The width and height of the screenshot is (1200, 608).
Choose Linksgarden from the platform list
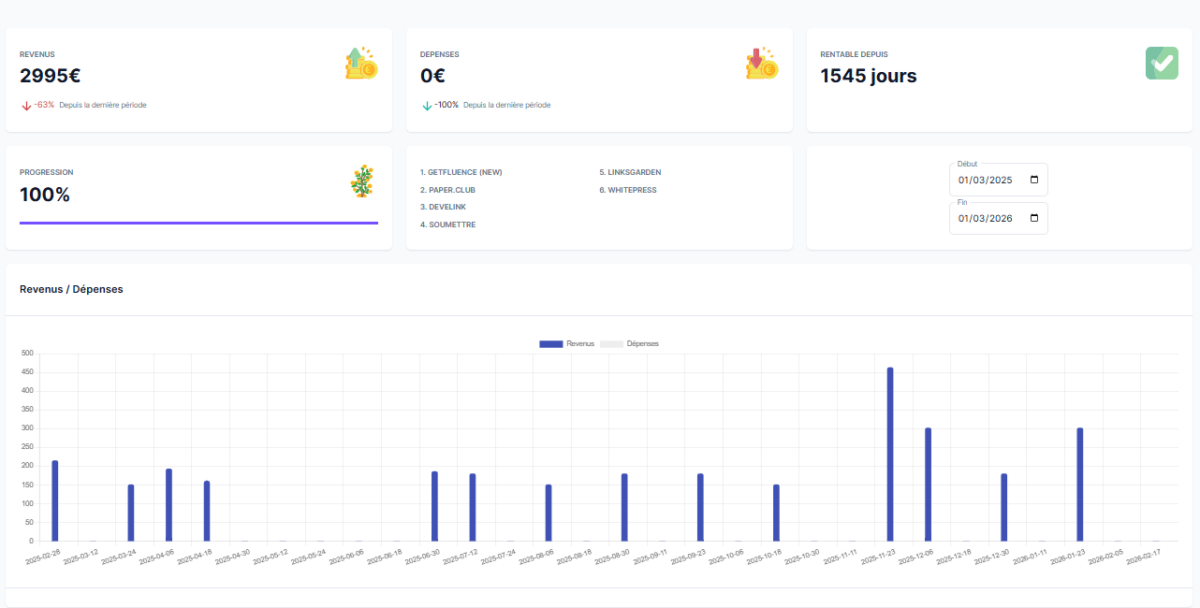(630, 172)
